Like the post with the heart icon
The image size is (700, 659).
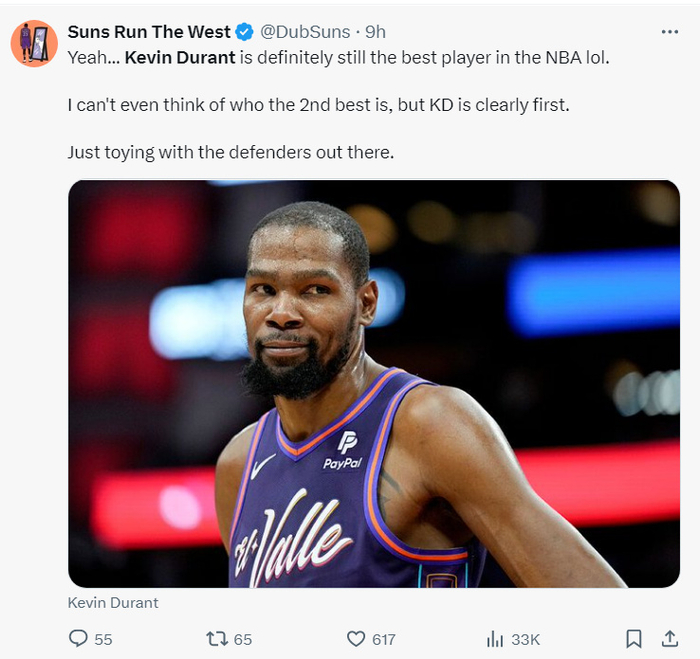point(355,638)
